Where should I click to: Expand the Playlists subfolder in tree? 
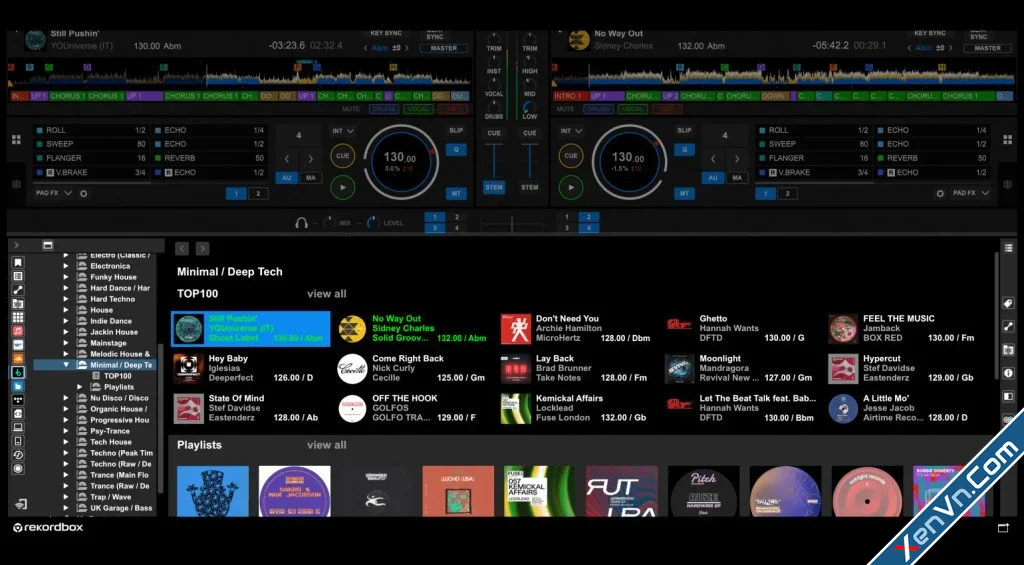coord(80,387)
